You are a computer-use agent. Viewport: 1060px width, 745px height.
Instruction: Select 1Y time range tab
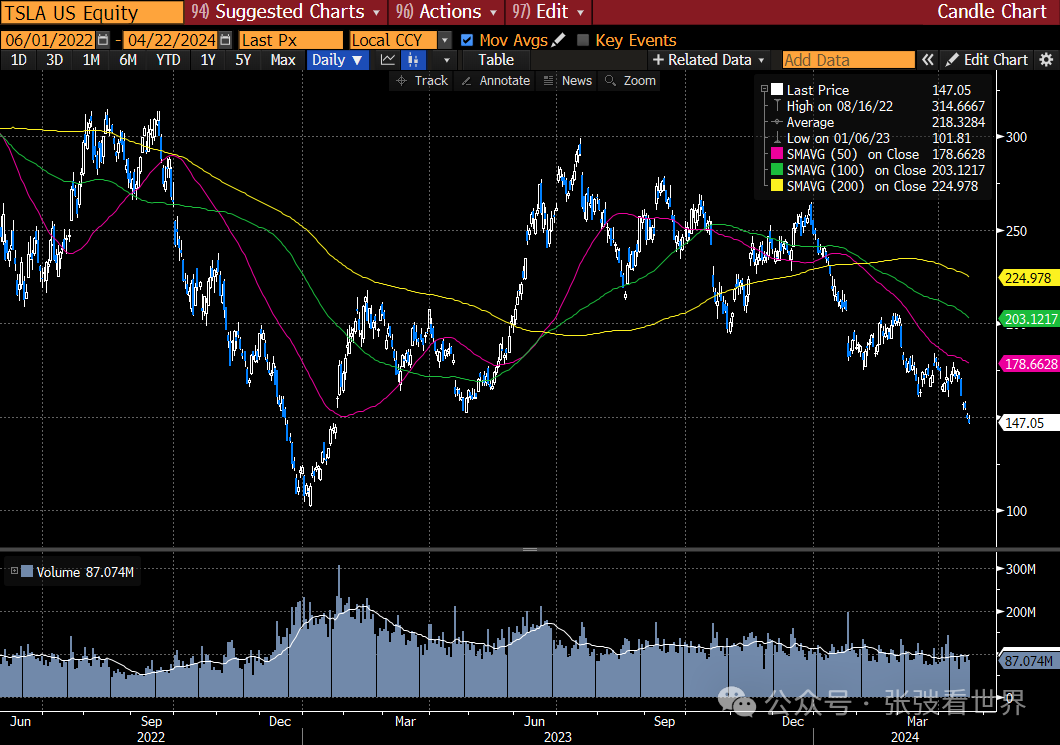(x=208, y=59)
